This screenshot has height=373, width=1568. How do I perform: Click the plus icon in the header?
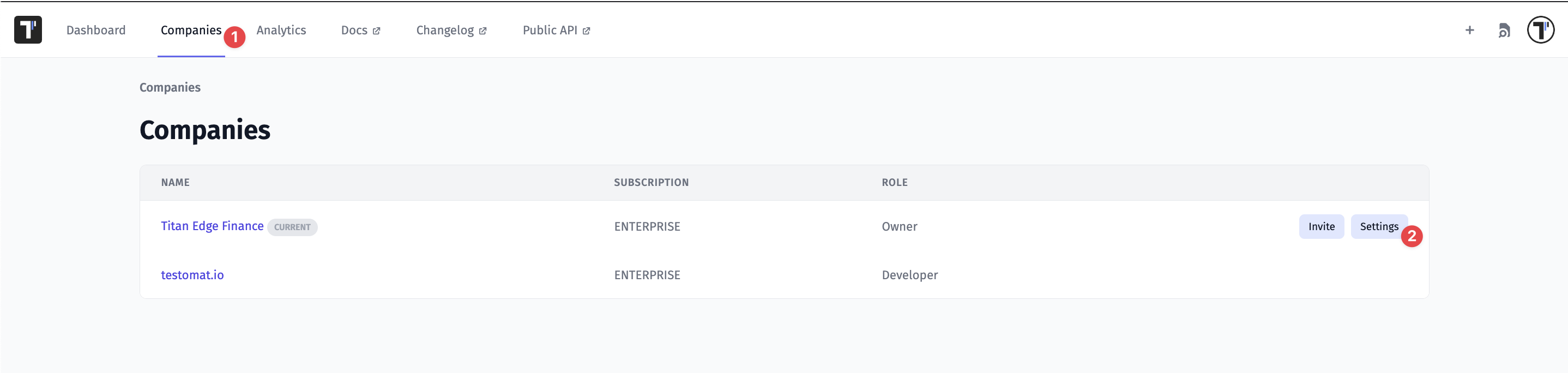click(x=1469, y=30)
